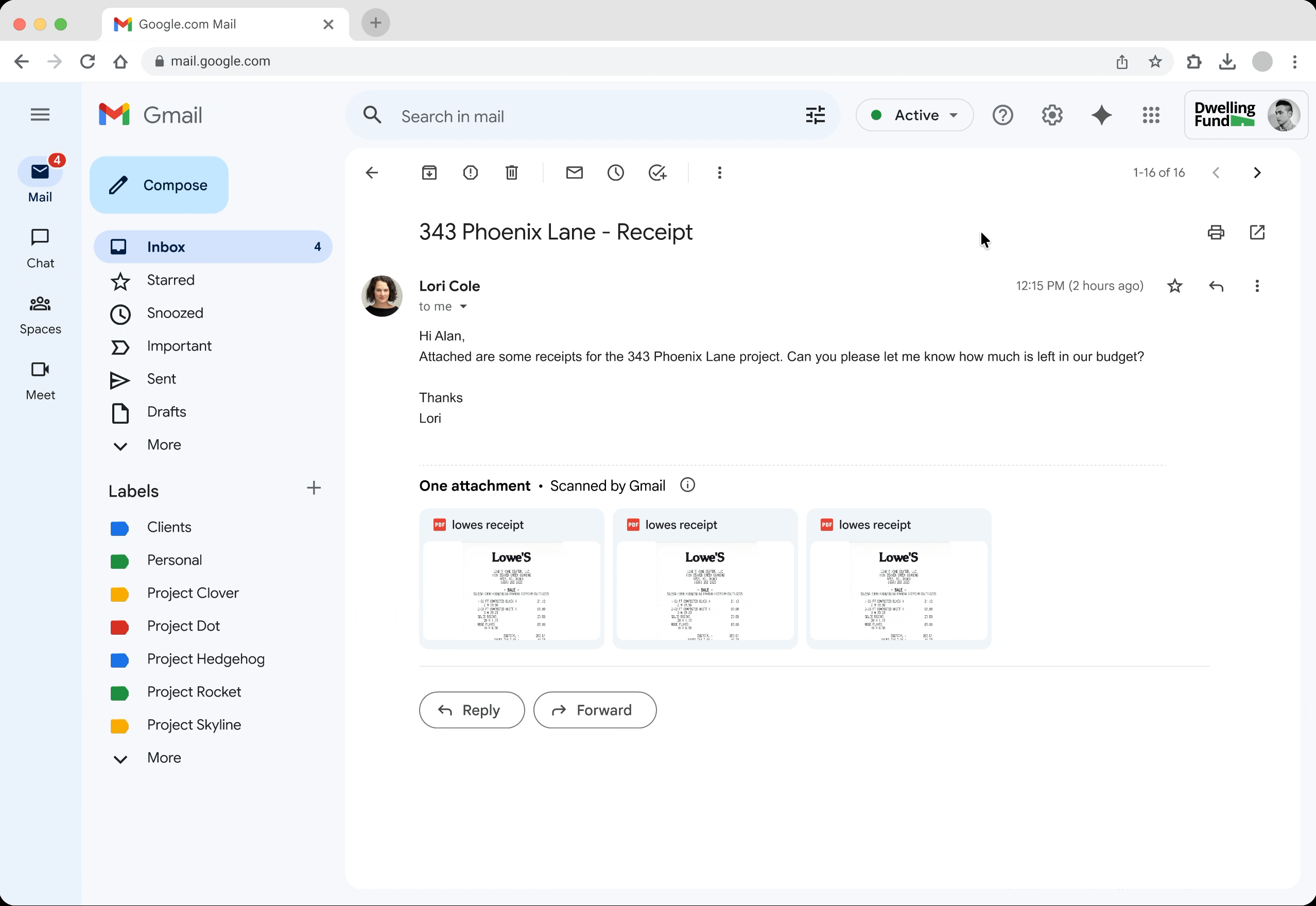Star the message from Lori Cole
Screen dimensions: 1316x906
click(x=1174, y=286)
